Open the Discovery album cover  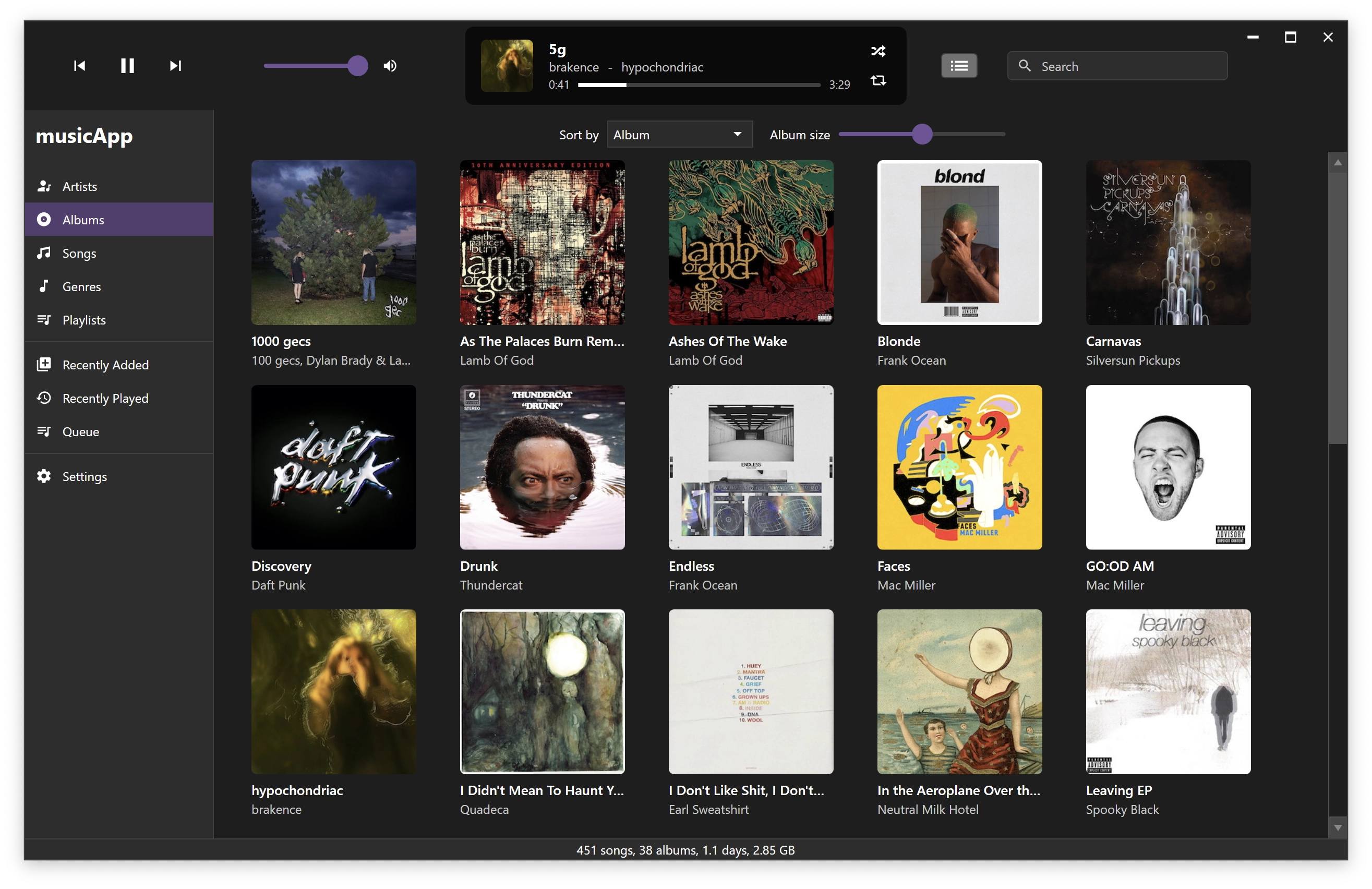[x=334, y=467]
